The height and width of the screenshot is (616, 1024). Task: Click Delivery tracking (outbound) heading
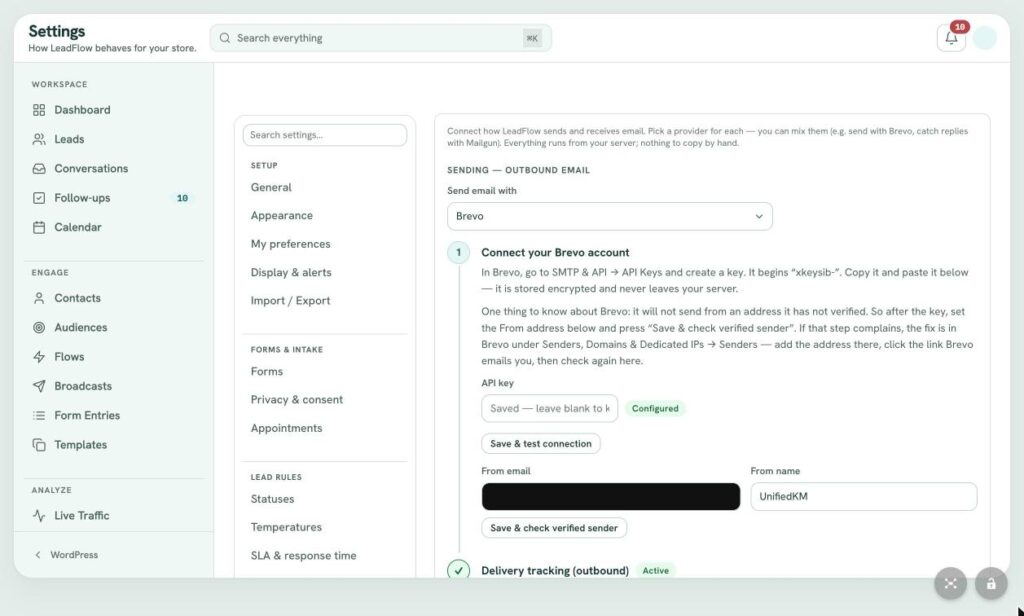tap(555, 570)
